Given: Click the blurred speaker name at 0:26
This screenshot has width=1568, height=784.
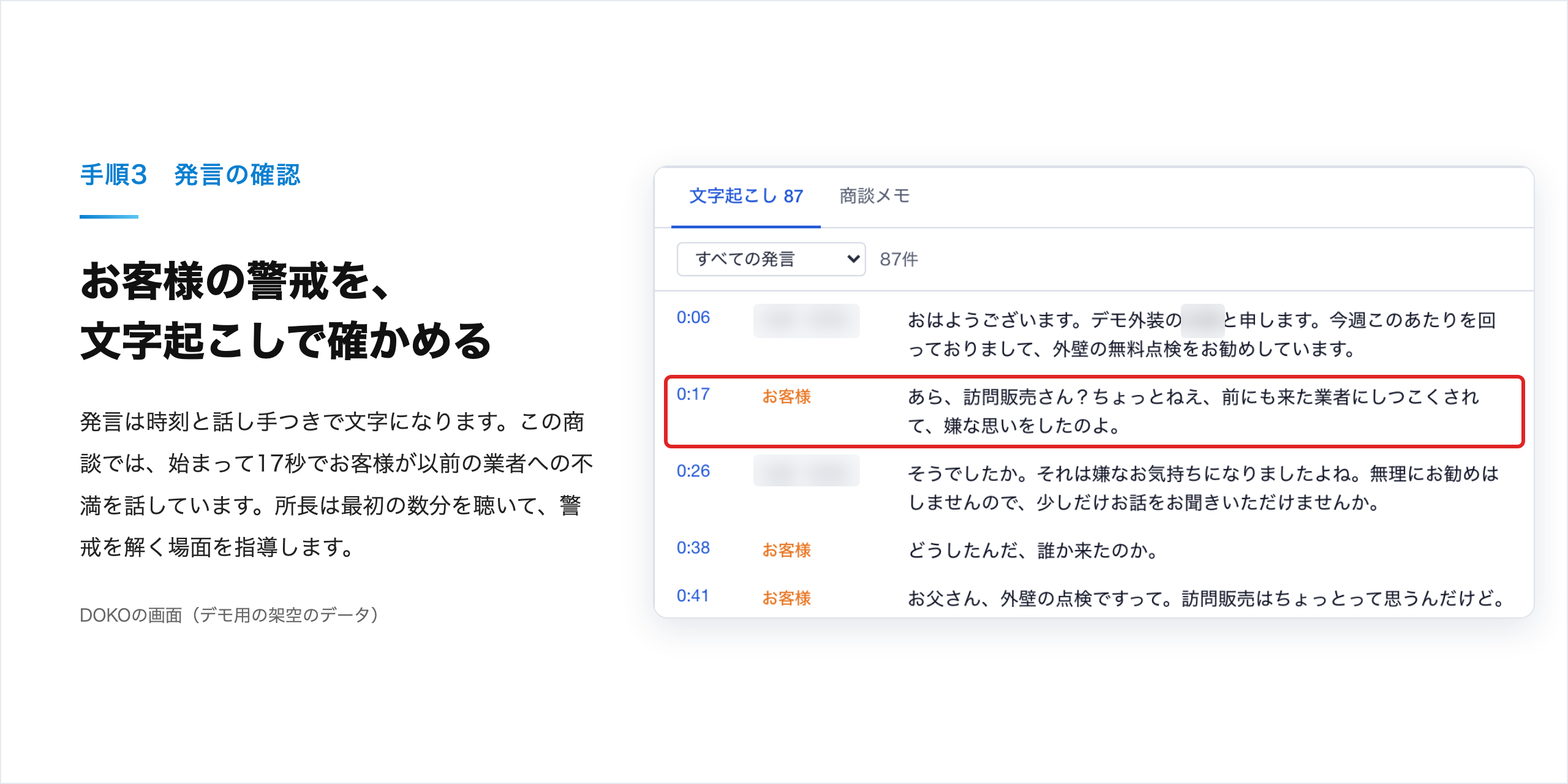Looking at the screenshot, I should [806, 470].
